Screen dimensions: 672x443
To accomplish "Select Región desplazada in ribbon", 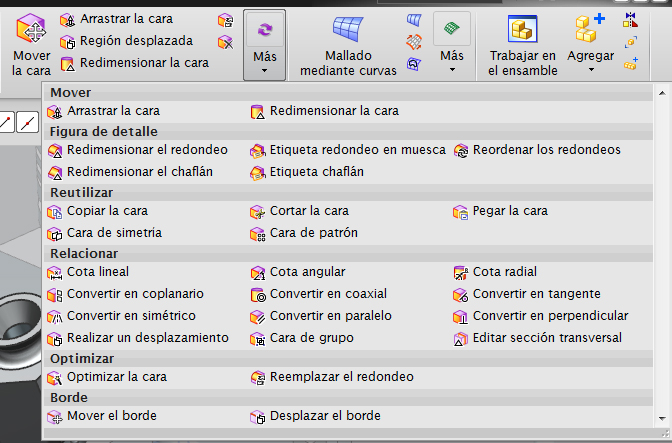I will (138, 41).
